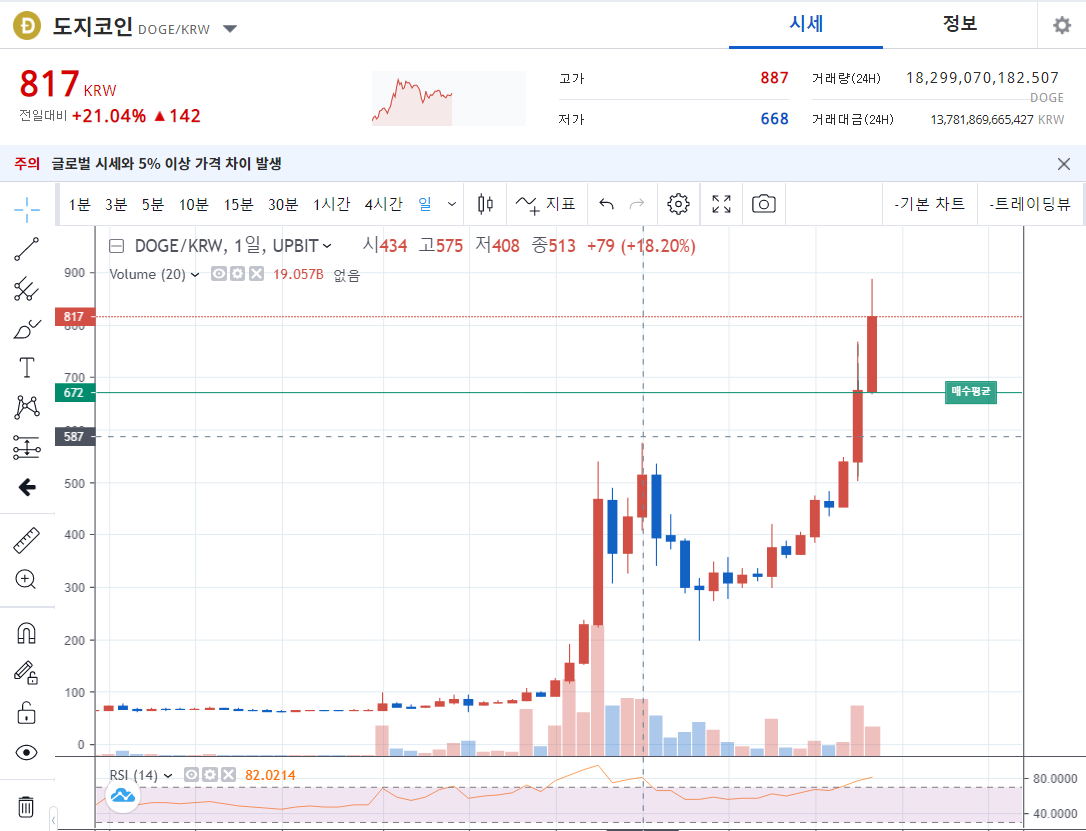Close the 주의 global price warning banner

[x=1064, y=164]
